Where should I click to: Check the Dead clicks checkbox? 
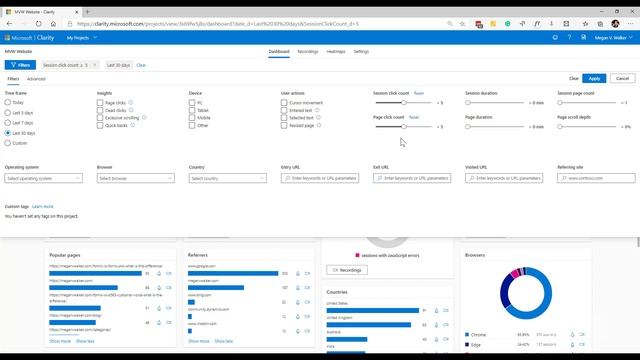(x=100, y=110)
